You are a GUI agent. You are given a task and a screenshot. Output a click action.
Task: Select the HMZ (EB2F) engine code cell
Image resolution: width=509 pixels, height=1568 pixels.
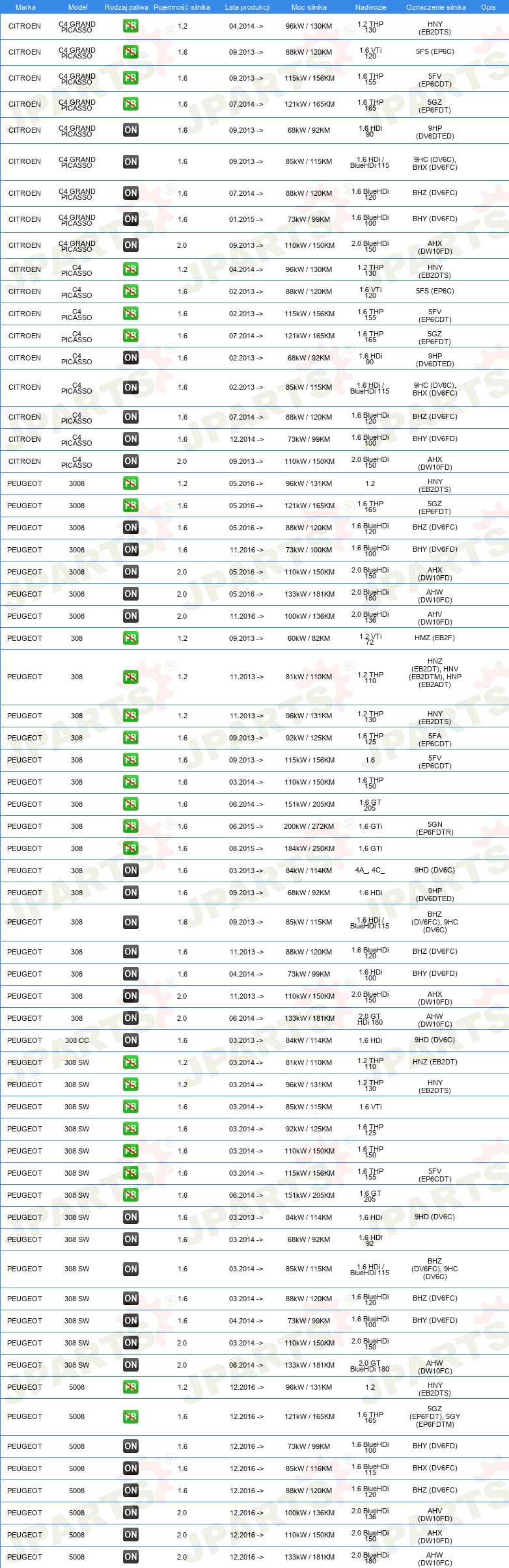[x=435, y=638]
